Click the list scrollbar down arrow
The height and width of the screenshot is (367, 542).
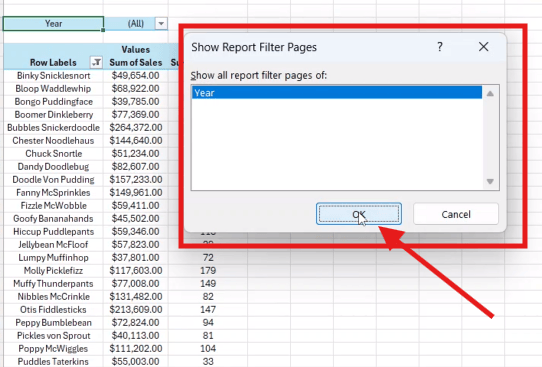[490, 181]
